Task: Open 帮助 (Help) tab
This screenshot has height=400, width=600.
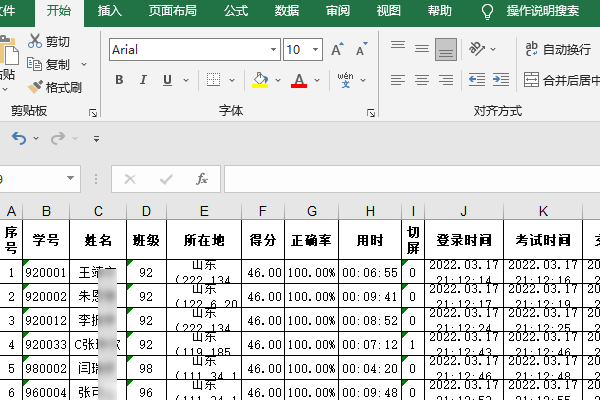Action: [x=439, y=11]
